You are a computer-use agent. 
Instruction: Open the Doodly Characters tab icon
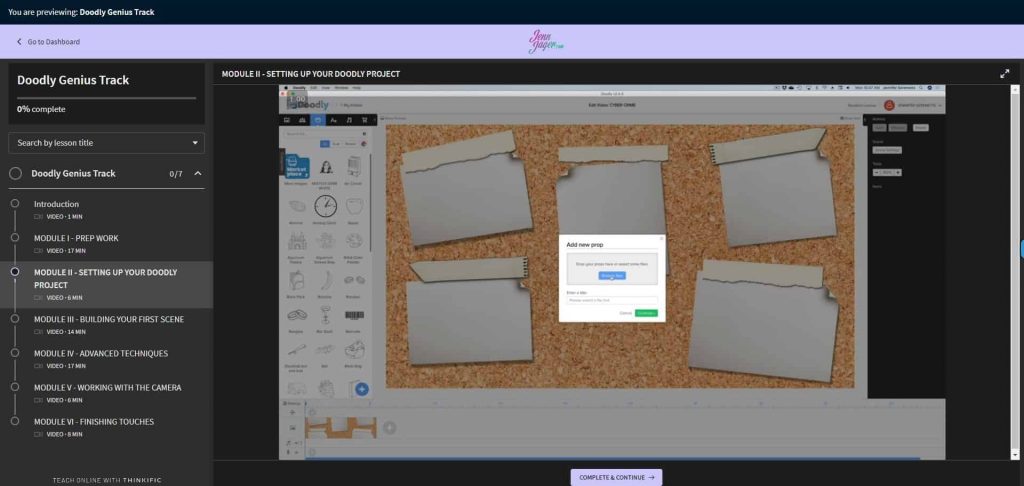(302, 120)
